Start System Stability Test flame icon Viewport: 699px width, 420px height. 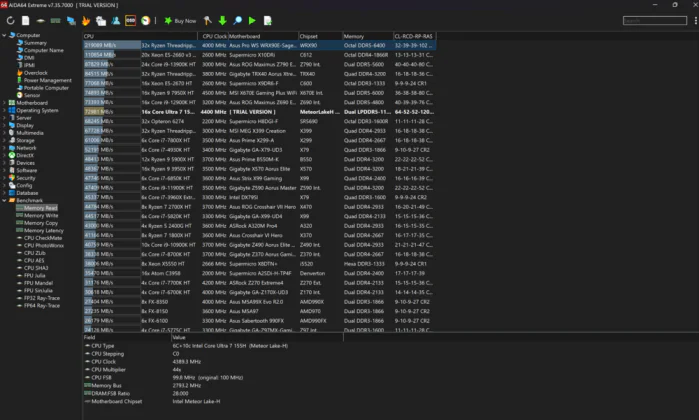pyautogui.click(x=86, y=21)
